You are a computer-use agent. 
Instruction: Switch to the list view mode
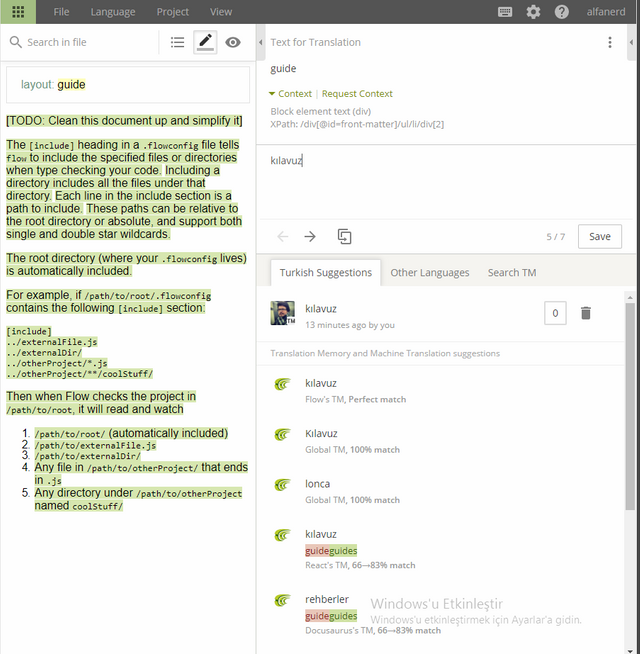coord(177,42)
